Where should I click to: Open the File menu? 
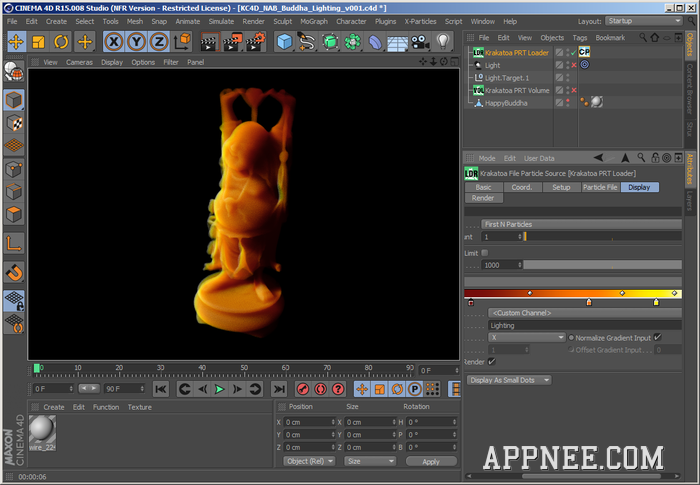pyautogui.click(x=12, y=21)
